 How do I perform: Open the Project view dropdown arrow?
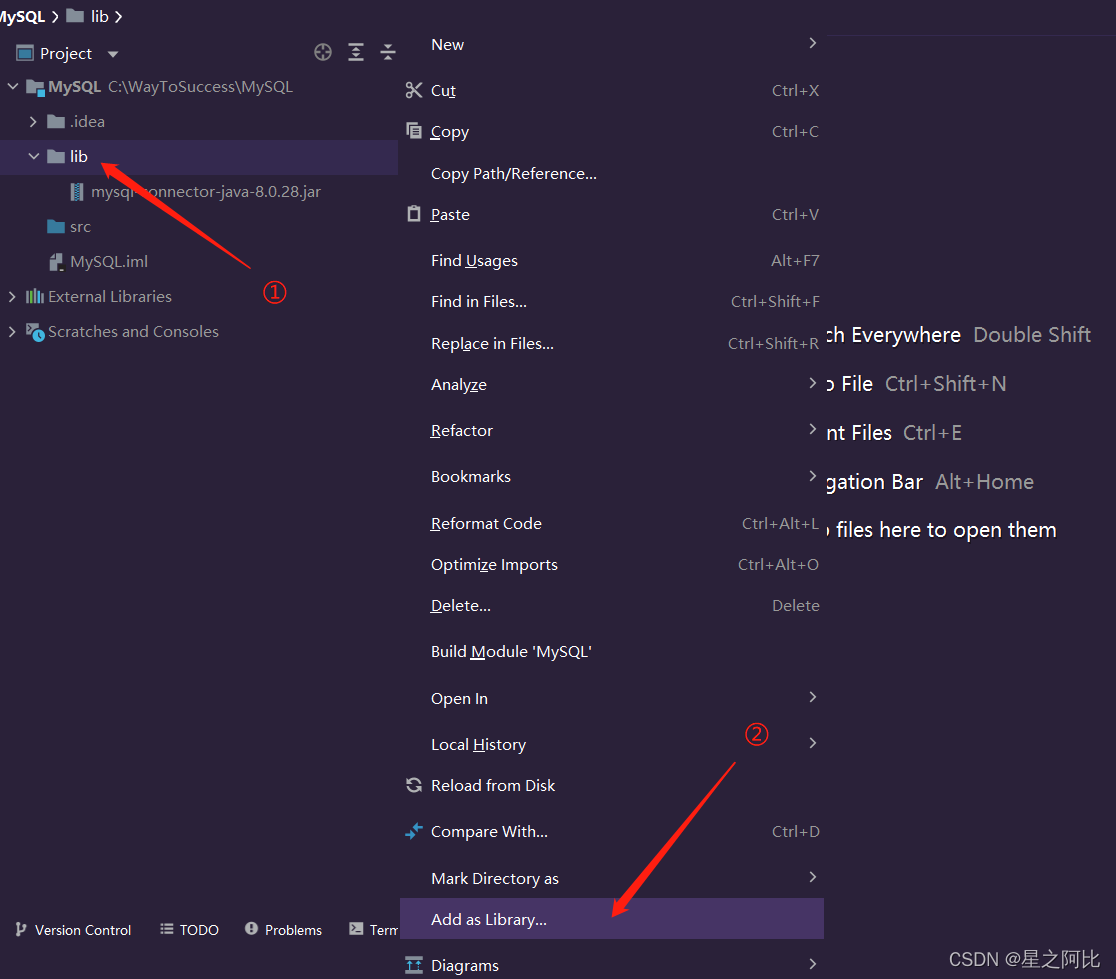coord(112,54)
